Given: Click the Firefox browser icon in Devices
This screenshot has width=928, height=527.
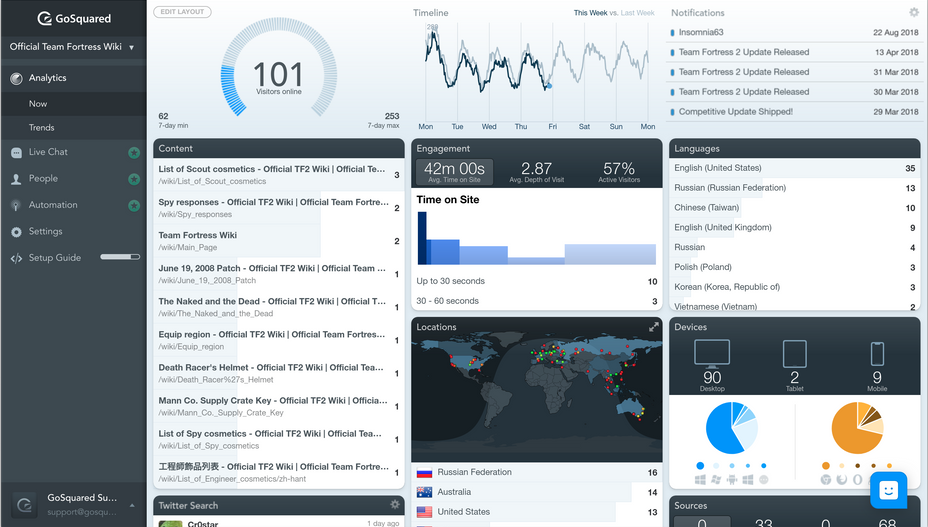Looking at the screenshot, I should [842, 480].
